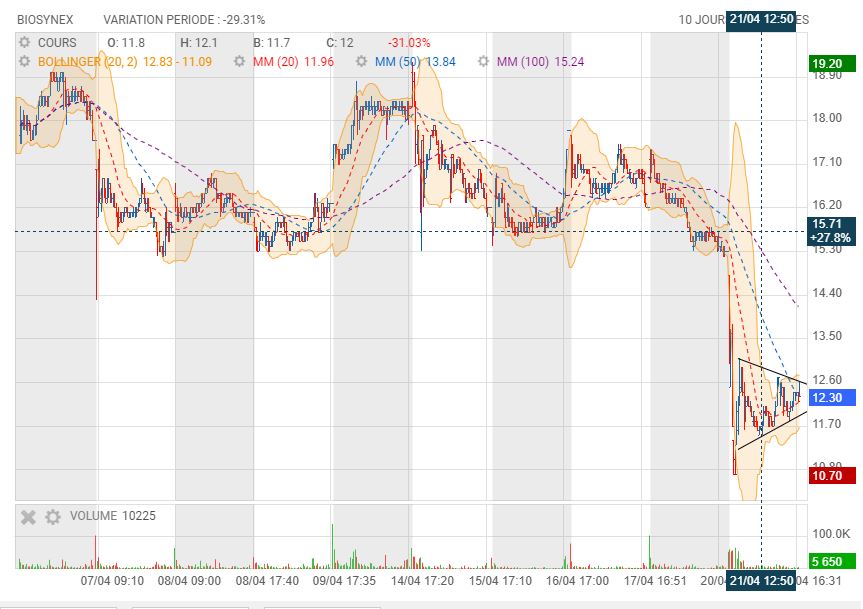The width and height of the screenshot is (863, 609).
Task: Click the 15/04 17:10 time axis label
Action: [x=500, y=580]
